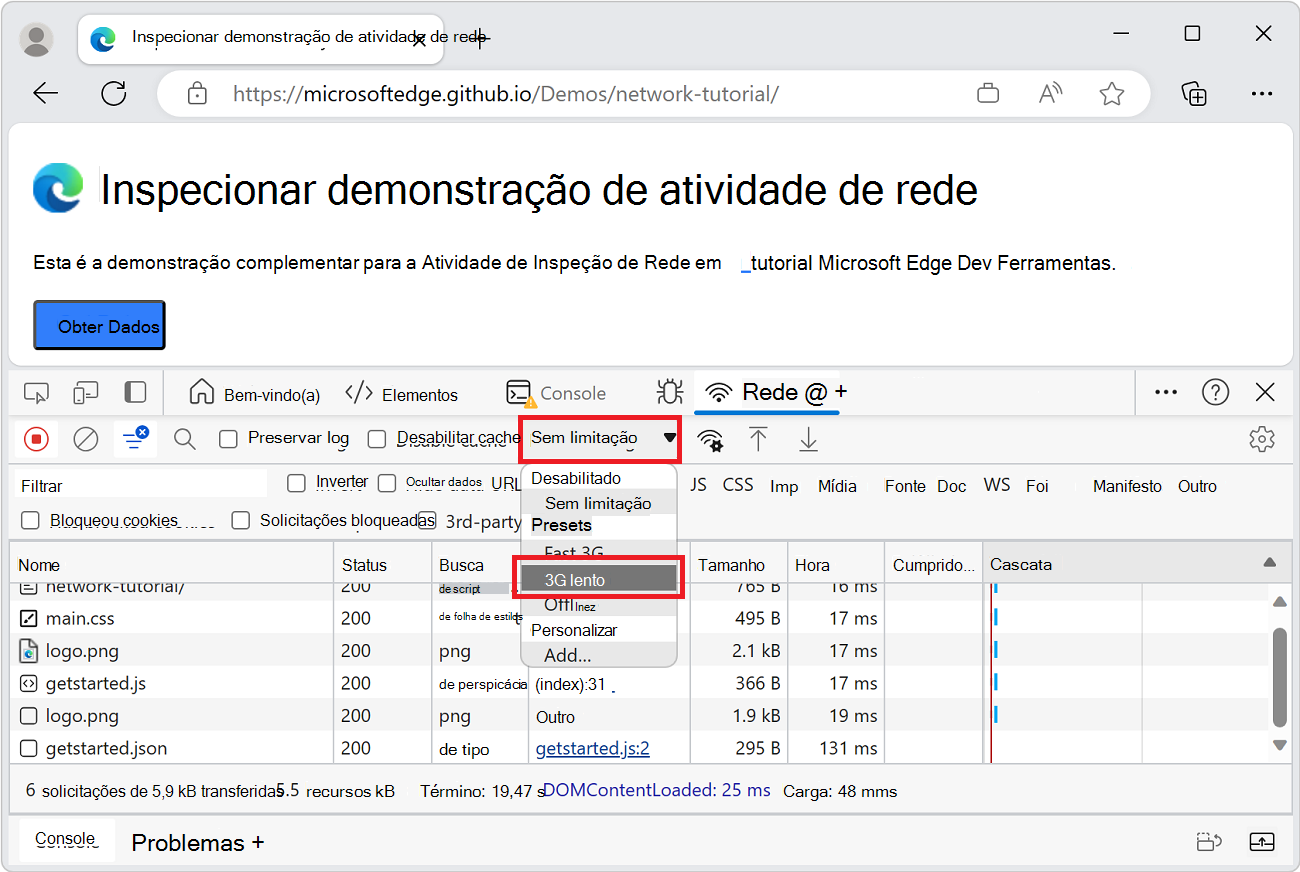Open Network settings gear icon

point(1262,438)
